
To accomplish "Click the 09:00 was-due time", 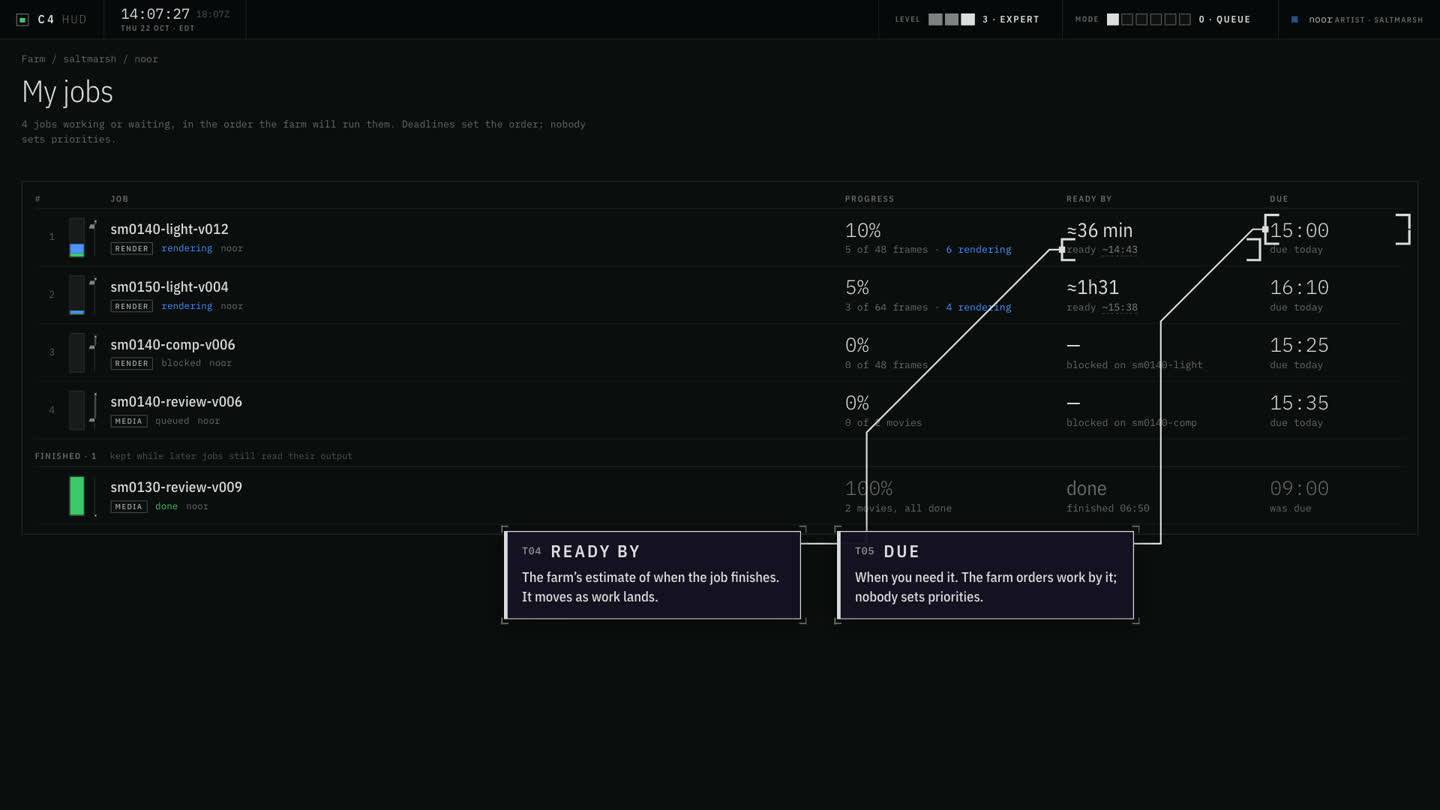I will (1299, 489).
